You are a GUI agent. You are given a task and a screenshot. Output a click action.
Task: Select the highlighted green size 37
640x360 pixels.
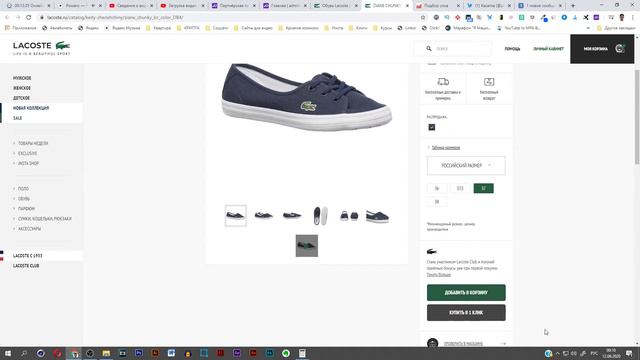(x=483, y=188)
